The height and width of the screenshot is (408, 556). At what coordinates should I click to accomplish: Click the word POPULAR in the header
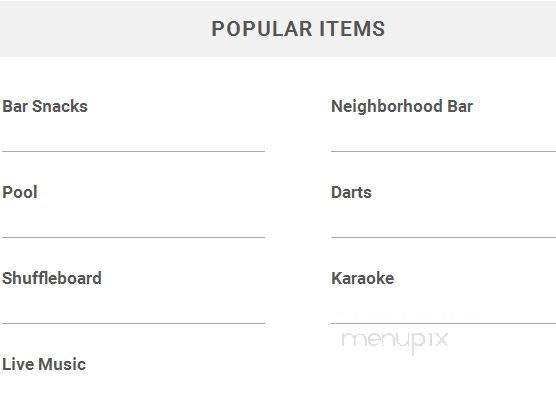[262, 29]
